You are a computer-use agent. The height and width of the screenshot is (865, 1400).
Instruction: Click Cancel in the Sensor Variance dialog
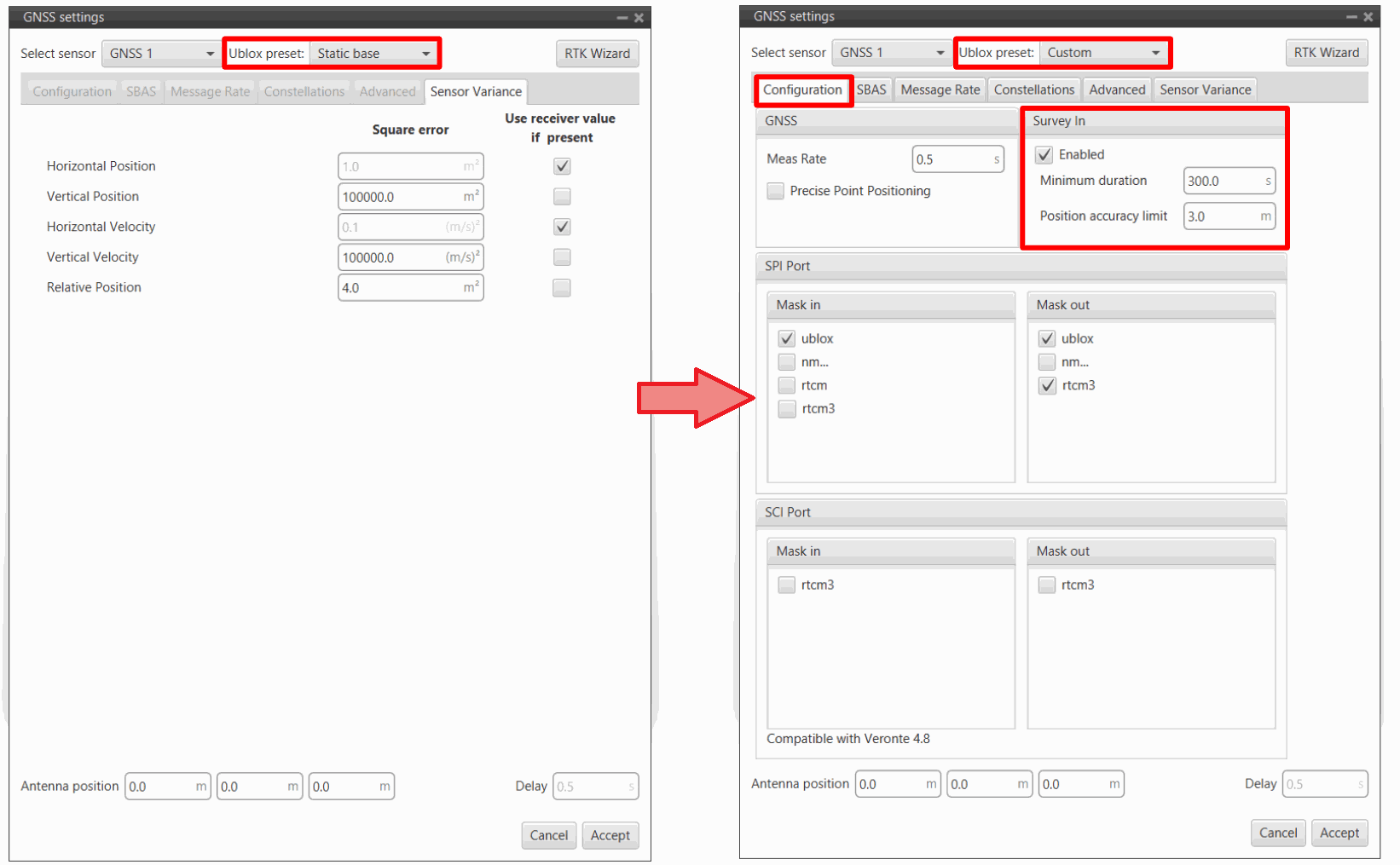tap(548, 836)
